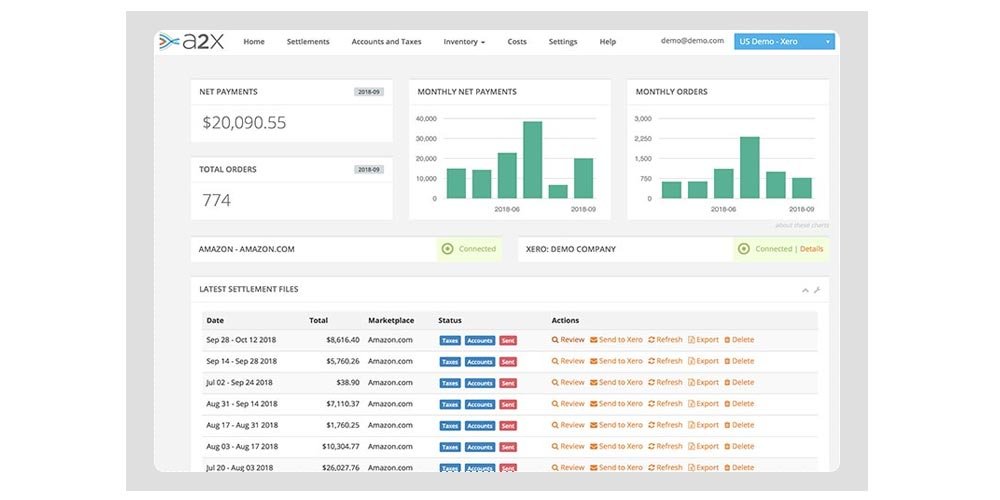Viewport: 1000px width, 500px height.
Task: Refresh the Aug 03 - Aug 17 2018 settlement
Action: 665,446
